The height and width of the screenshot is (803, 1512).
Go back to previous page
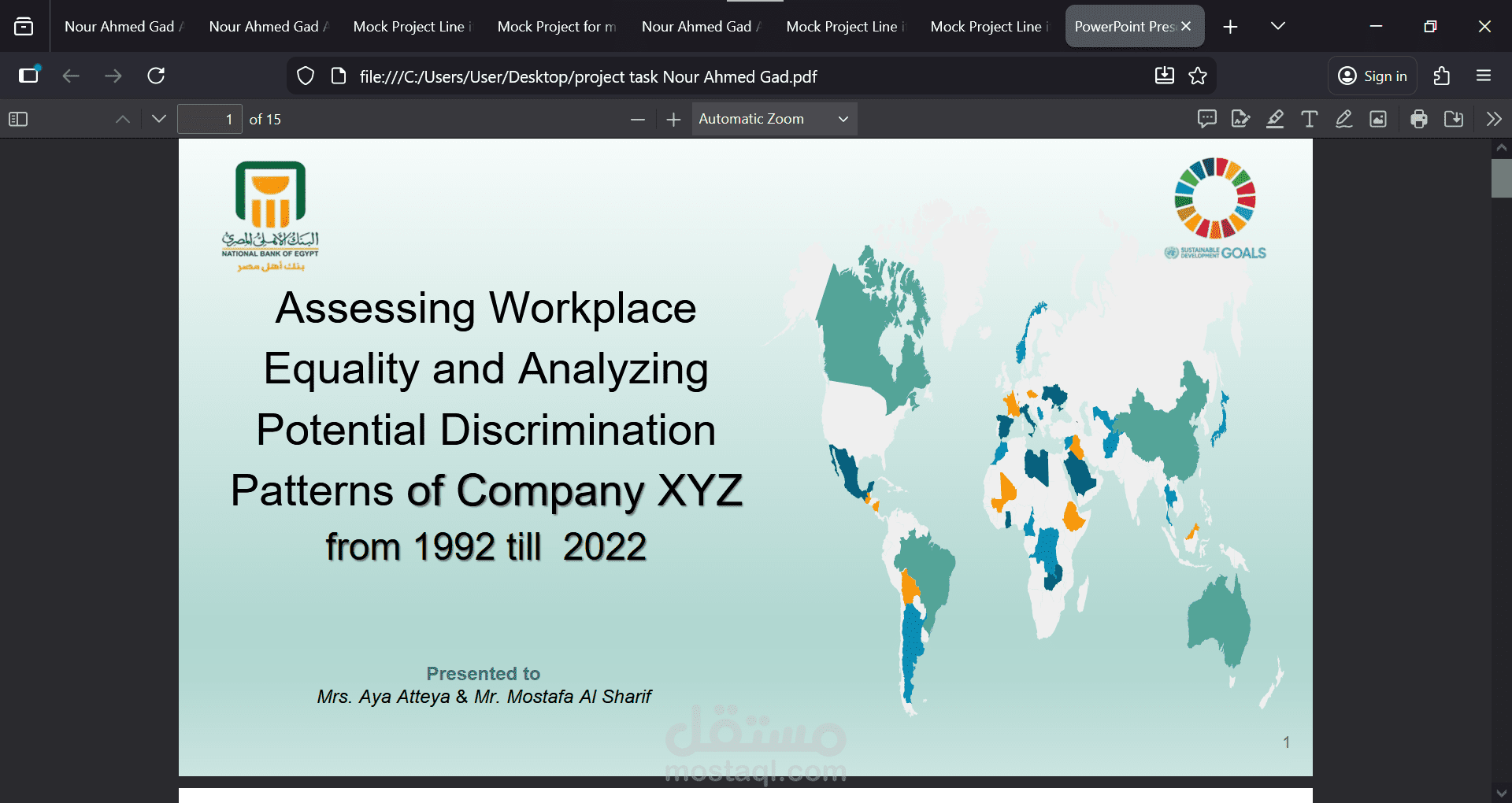(x=71, y=76)
